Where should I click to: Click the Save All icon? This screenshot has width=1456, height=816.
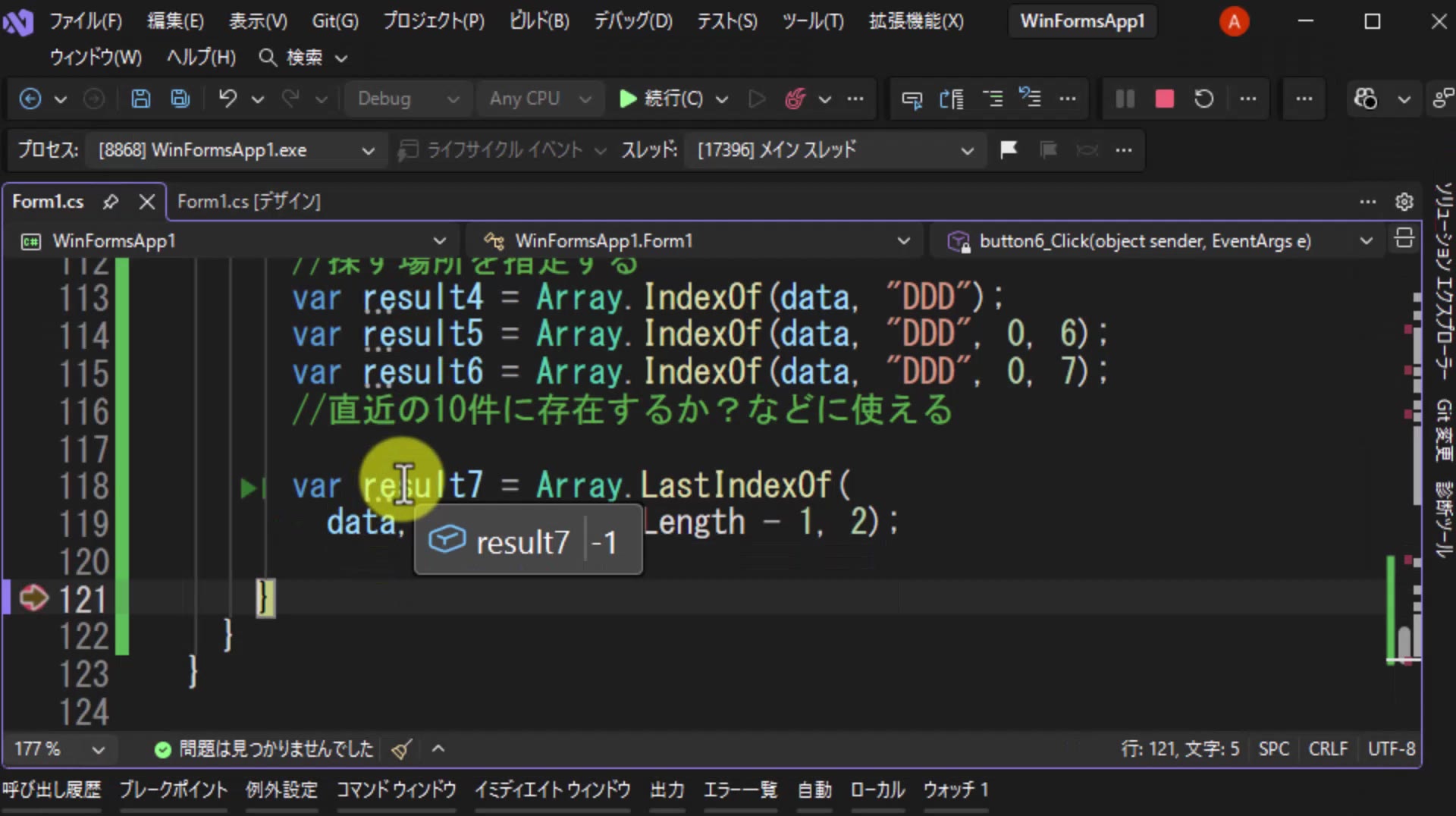click(180, 99)
